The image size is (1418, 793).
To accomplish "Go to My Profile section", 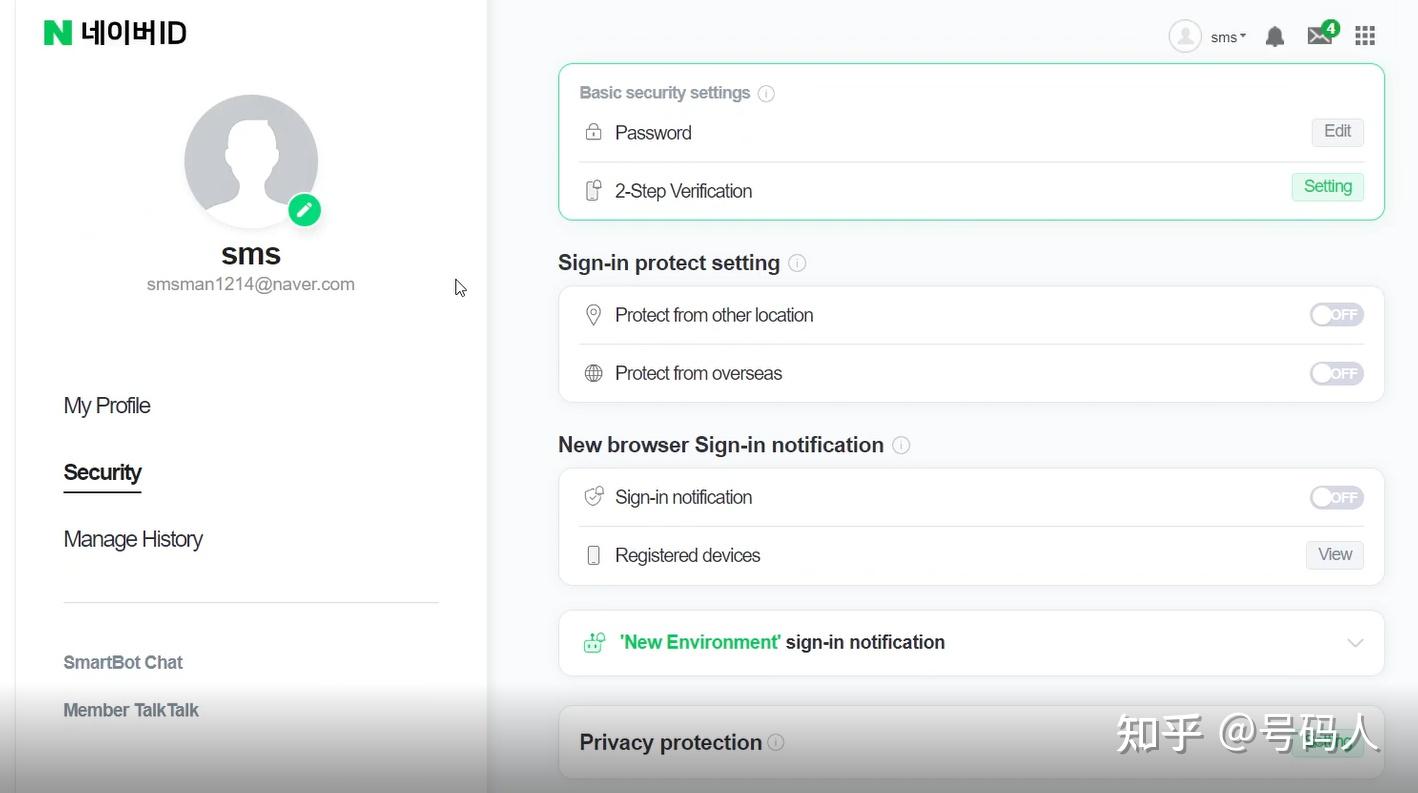I will coord(107,406).
